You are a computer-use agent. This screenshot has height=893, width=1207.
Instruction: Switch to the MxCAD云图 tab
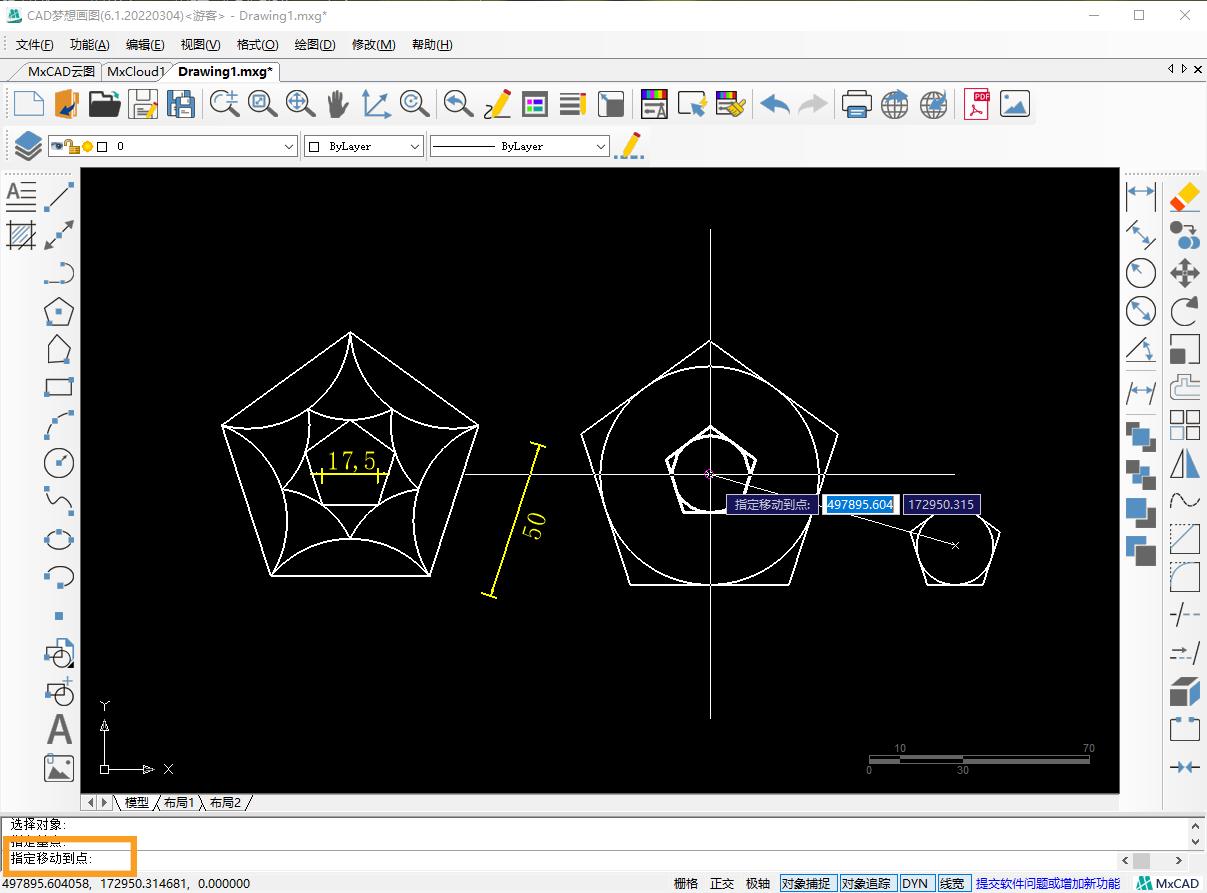(x=60, y=71)
